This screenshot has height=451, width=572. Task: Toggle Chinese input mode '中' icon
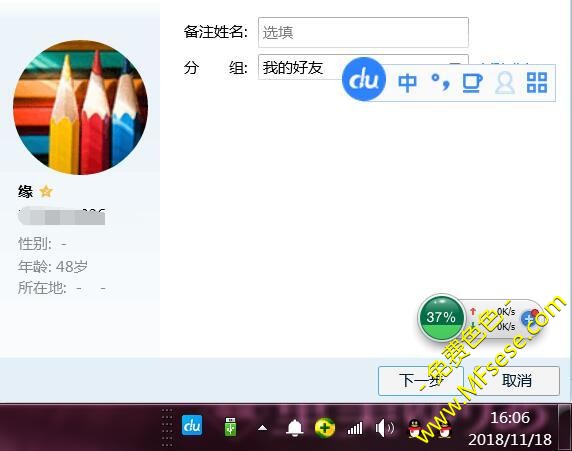[407, 83]
